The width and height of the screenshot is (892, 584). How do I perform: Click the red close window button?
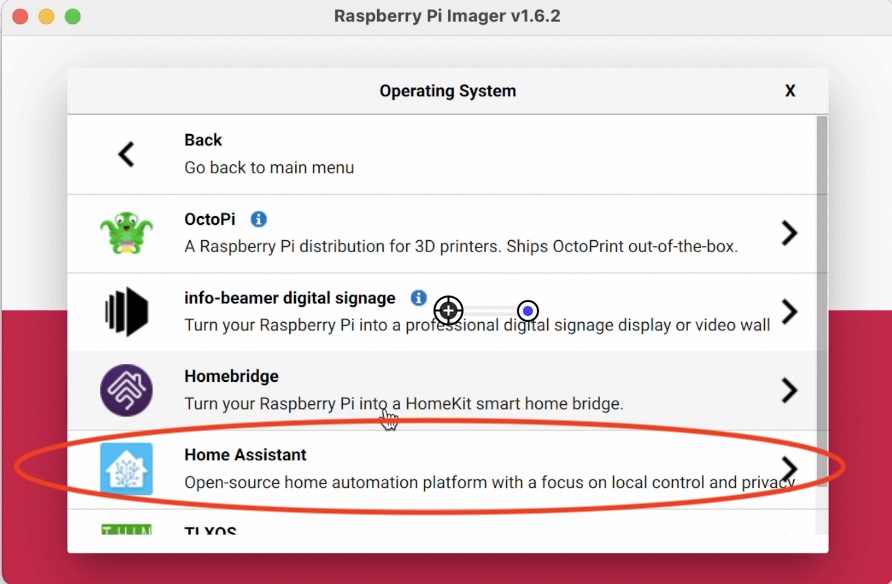pyautogui.click(x=20, y=16)
